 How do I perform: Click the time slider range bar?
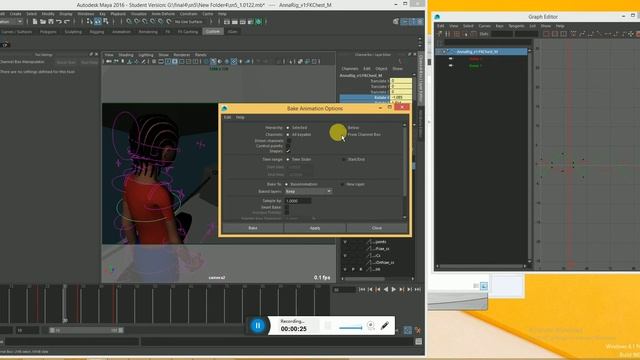click(x=87, y=330)
